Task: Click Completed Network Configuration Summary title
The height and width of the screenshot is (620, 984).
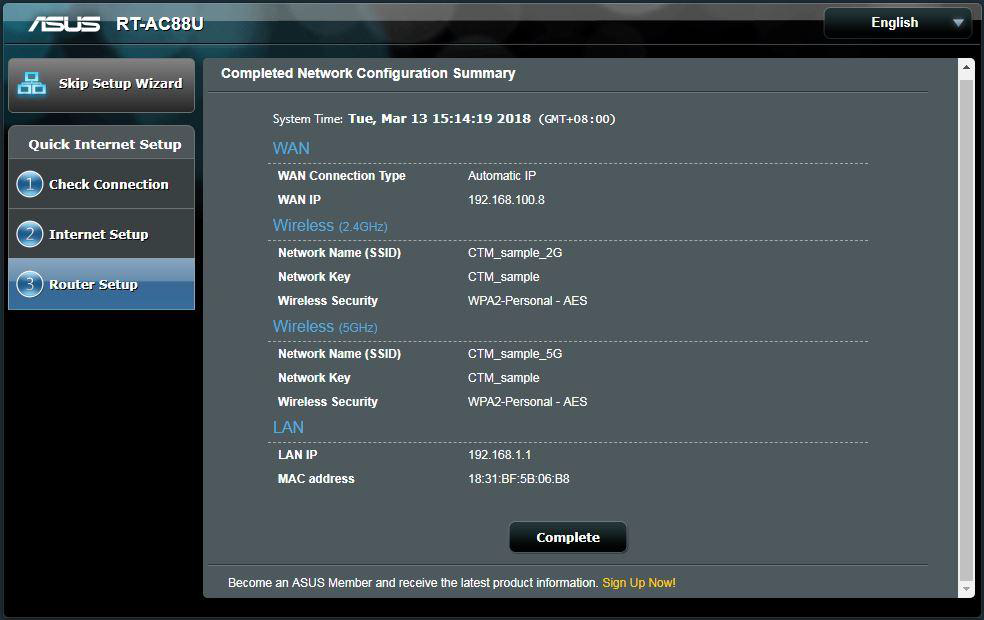Action: coord(368,73)
